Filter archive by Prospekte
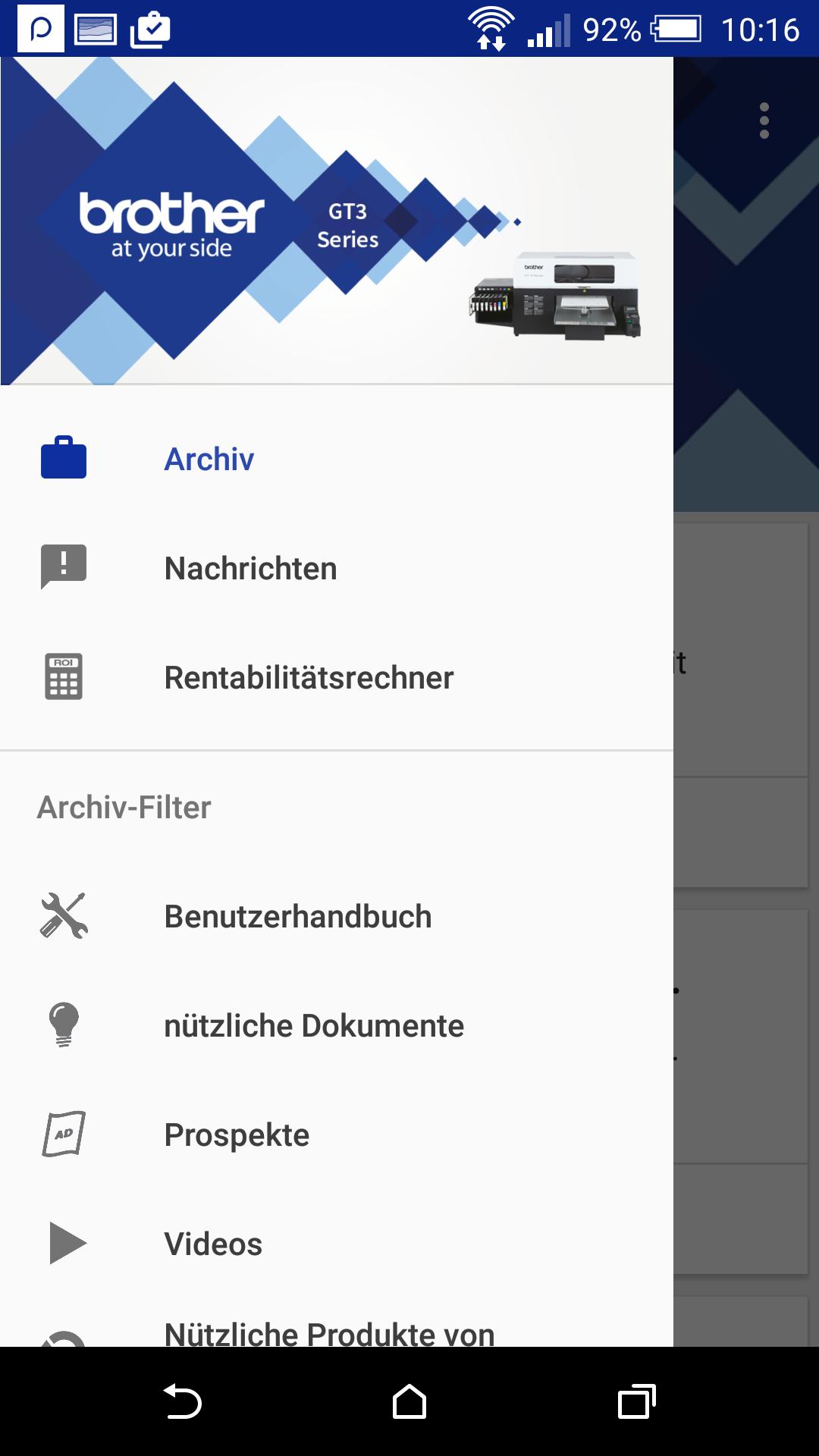 tap(337, 1134)
